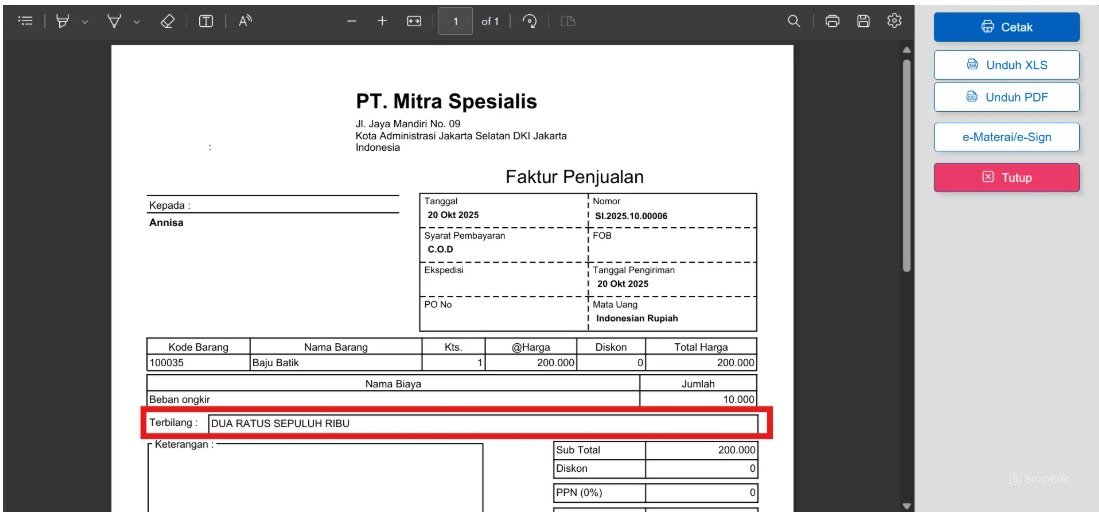1099x516 pixels.
Task: Click the document vertical scrollbar thumb
Action: click(x=907, y=165)
